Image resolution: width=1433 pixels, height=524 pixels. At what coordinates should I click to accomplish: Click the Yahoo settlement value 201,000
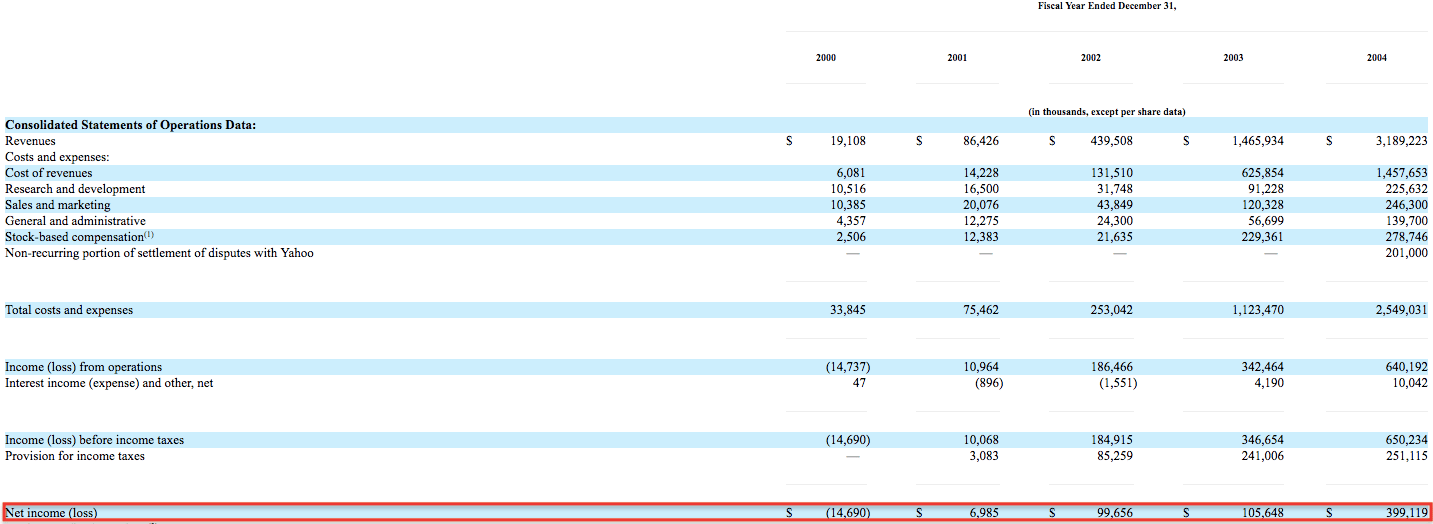point(1407,253)
